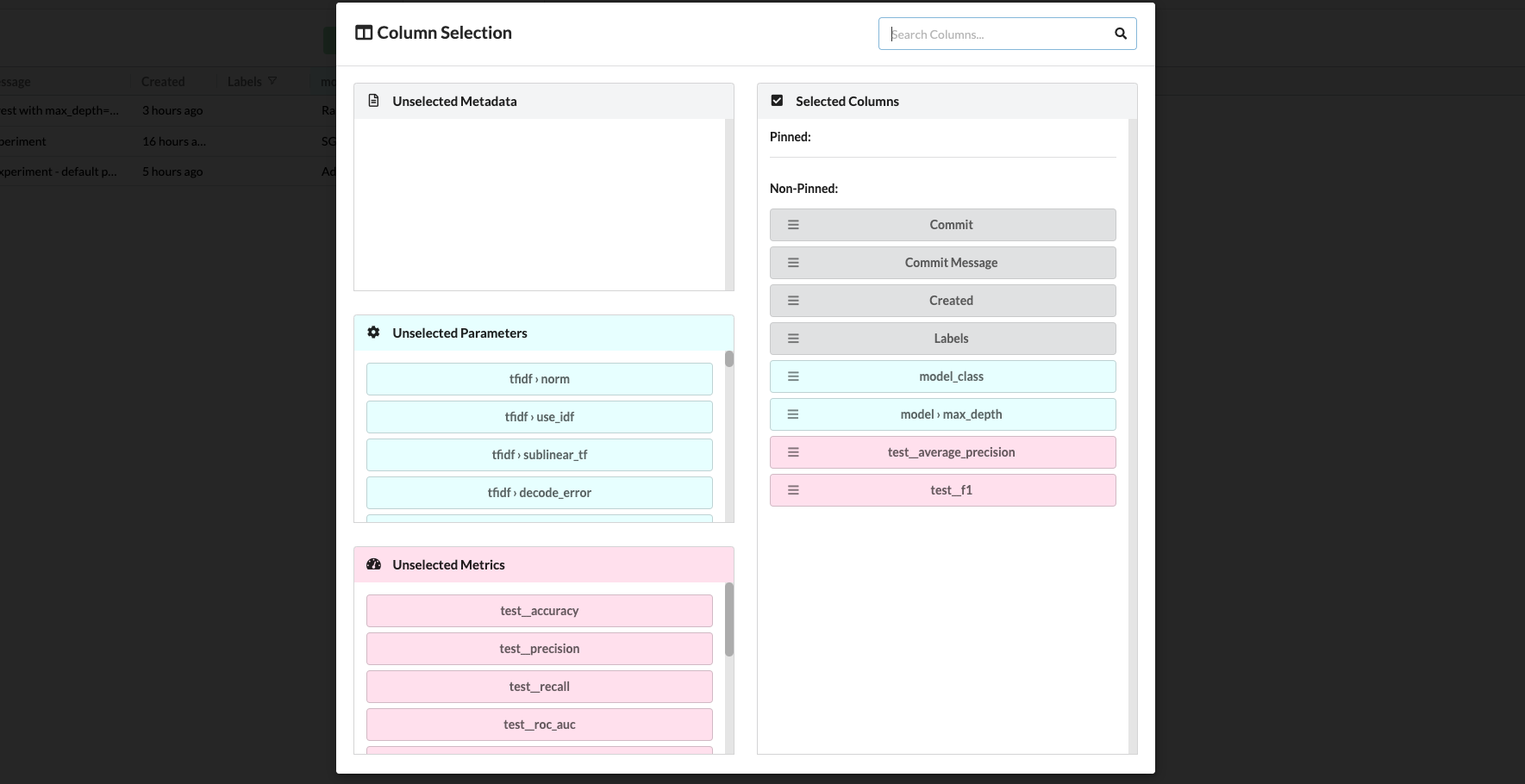
Task: Click the filter icon on the Labels column header
Action: (272, 80)
